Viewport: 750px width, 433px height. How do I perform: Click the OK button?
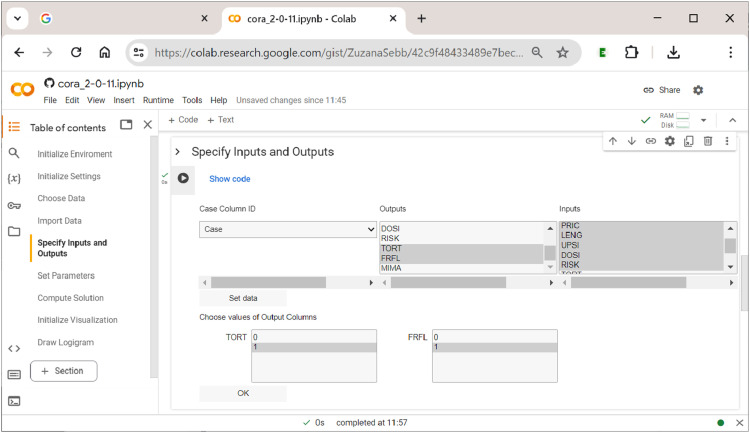[243, 393]
